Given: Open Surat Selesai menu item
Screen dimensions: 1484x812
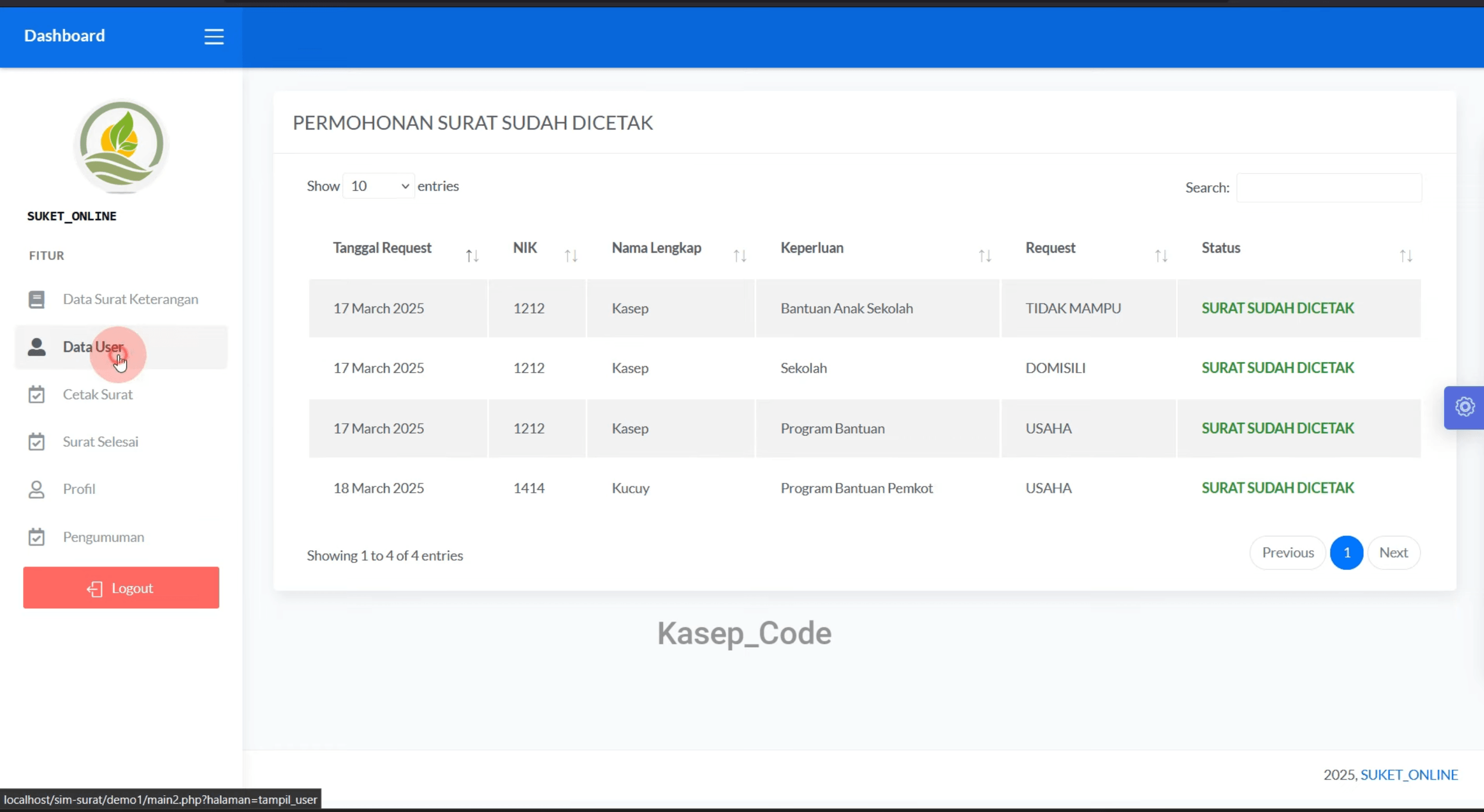Looking at the screenshot, I should [121, 442].
